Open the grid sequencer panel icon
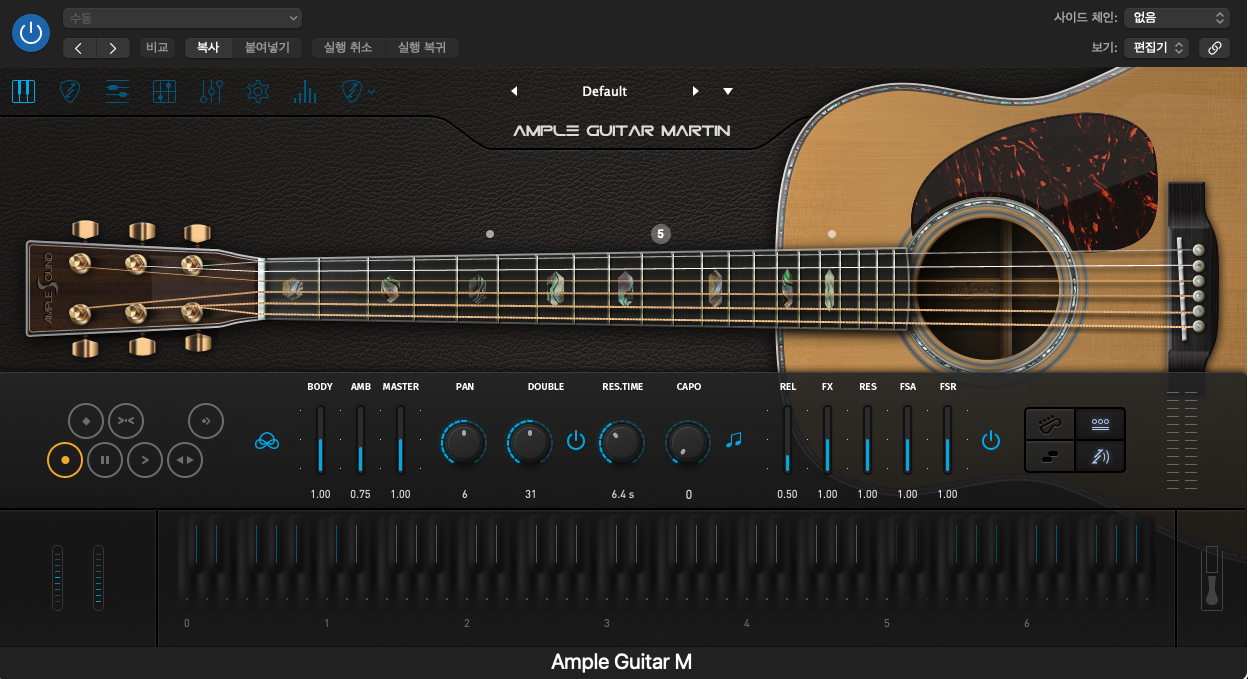Image resolution: width=1248 pixels, height=679 pixels. pos(164,92)
